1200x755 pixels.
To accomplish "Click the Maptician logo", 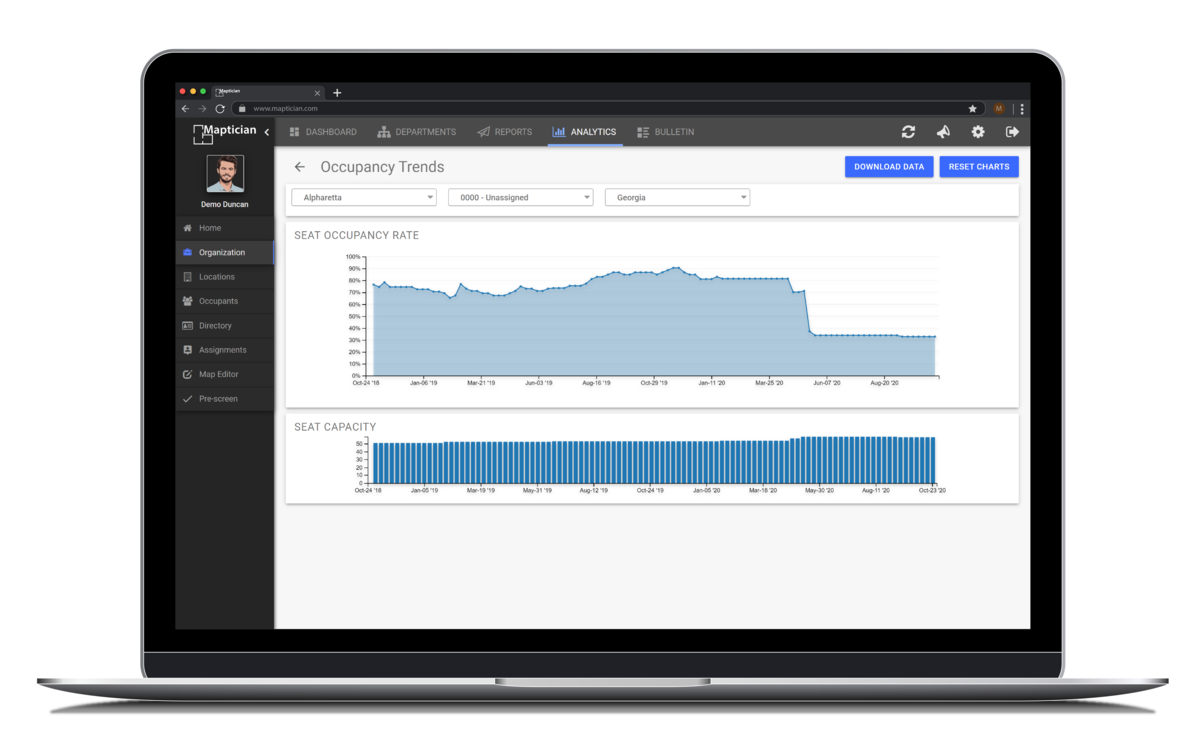I will point(224,132).
